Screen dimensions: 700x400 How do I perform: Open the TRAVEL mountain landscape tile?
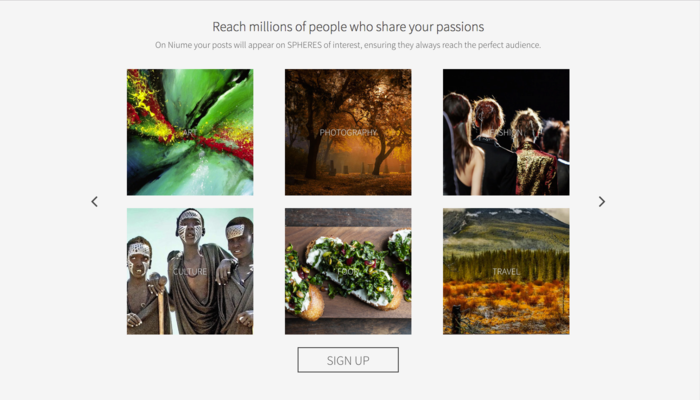coord(506,271)
